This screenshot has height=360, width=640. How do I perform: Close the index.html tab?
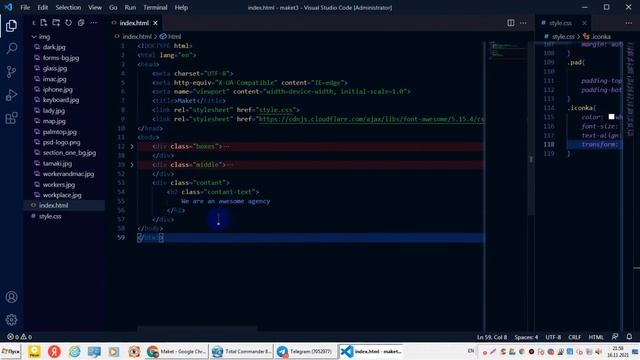156,23
